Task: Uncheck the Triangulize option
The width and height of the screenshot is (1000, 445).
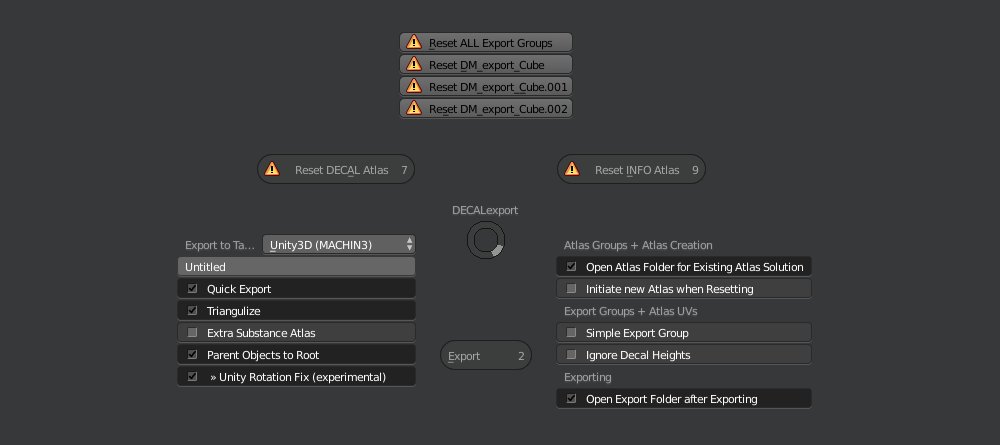Action: pos(192,310)
